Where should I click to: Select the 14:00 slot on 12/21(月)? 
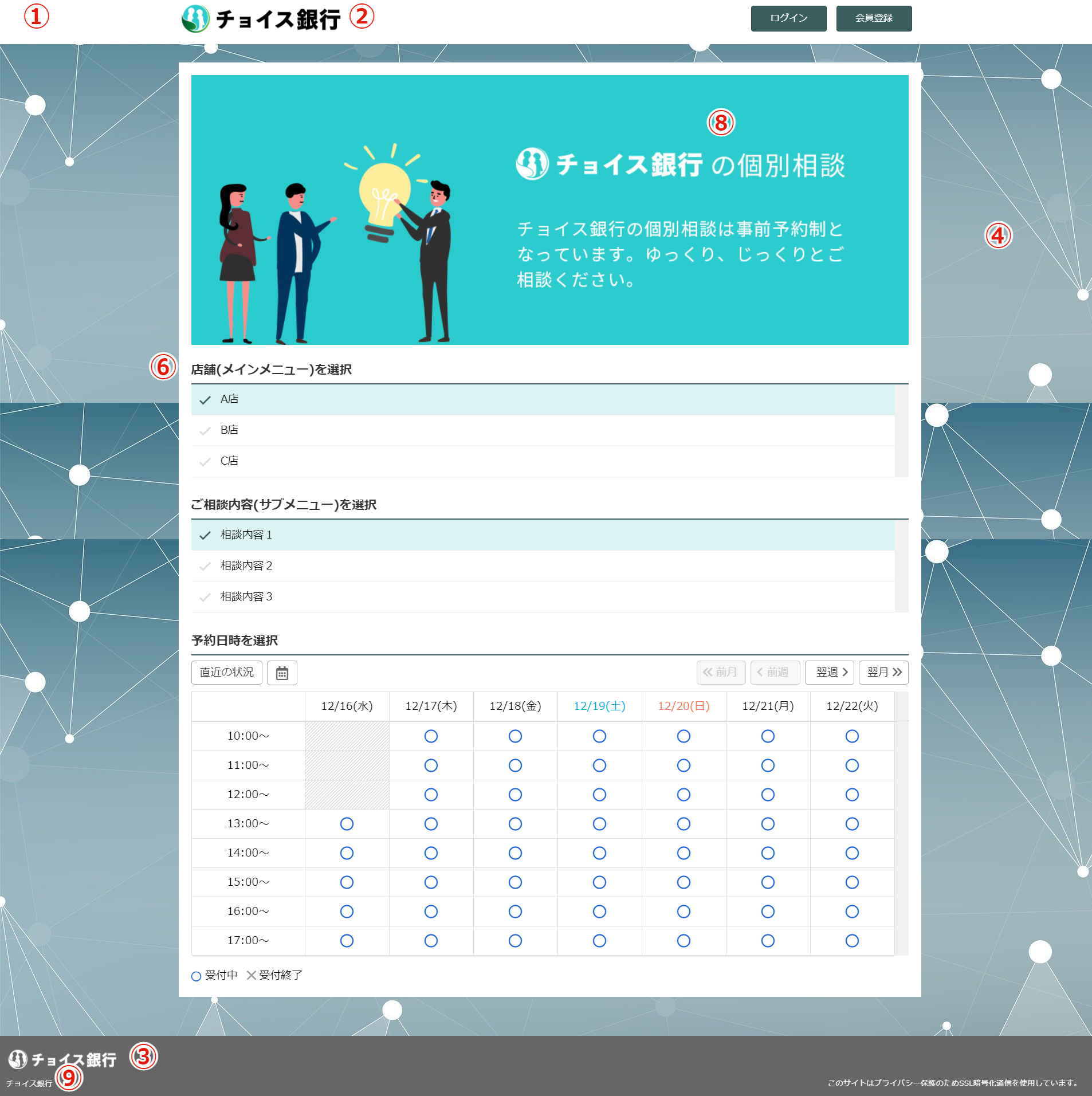tap(768, 853)
